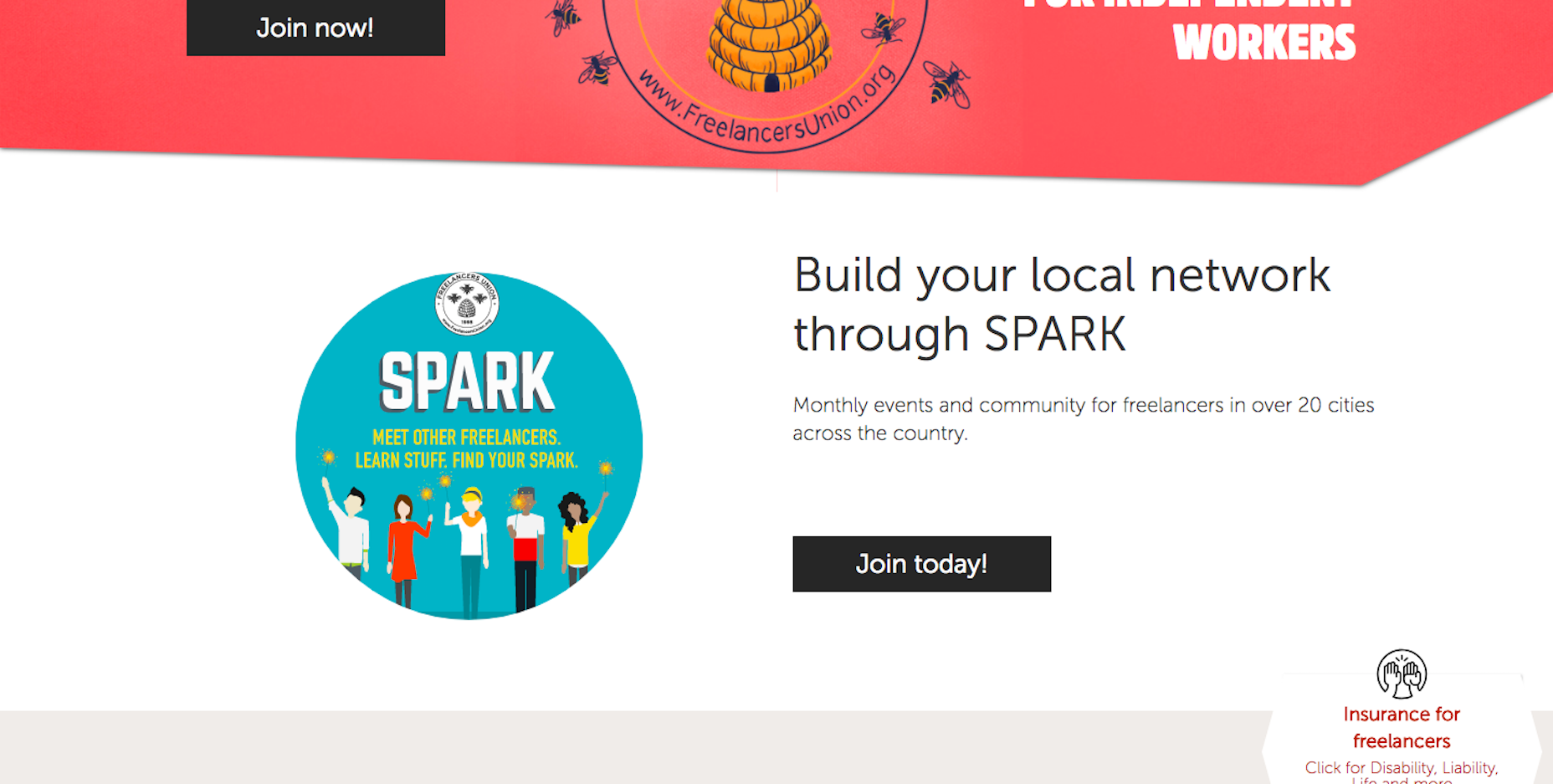Click the bee nearest the Join now! button
Screen dimensions: 1553x784
pos(563,17)
